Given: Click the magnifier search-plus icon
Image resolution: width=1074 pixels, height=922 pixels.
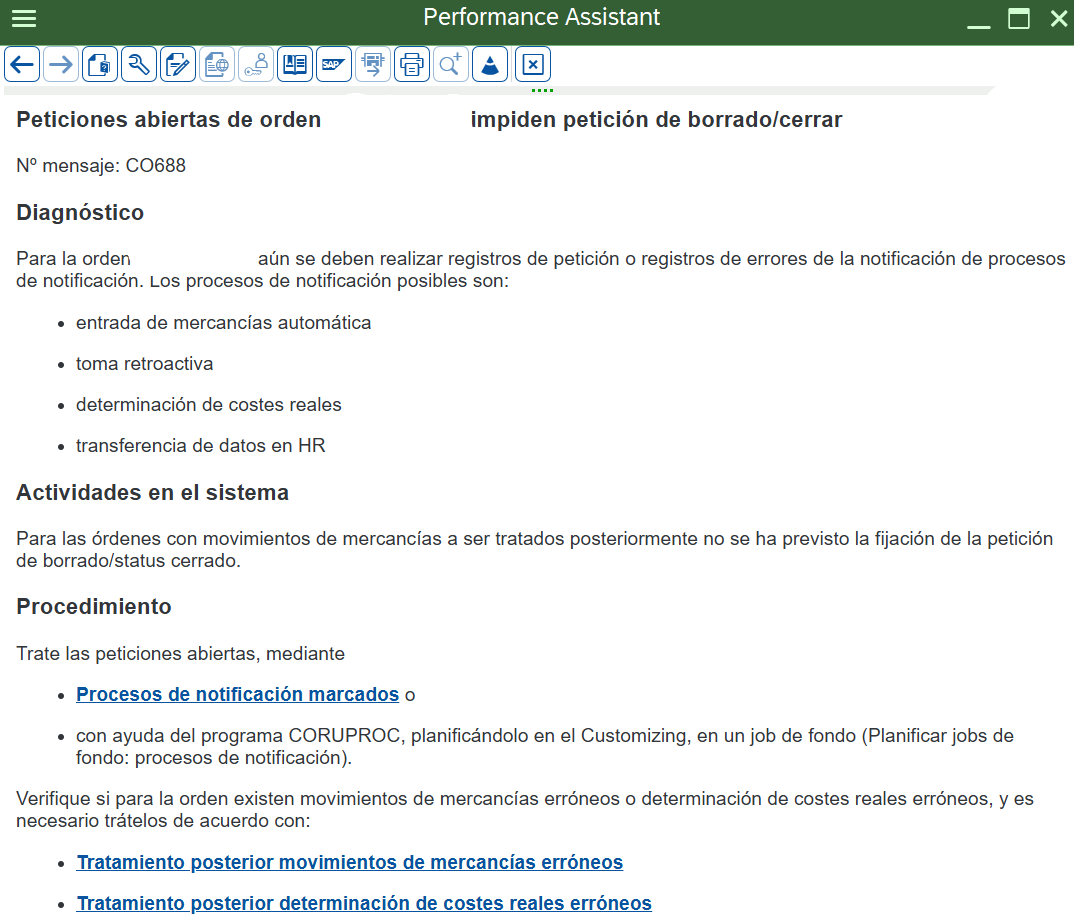Looking at the screenshot, I should 451,65.
